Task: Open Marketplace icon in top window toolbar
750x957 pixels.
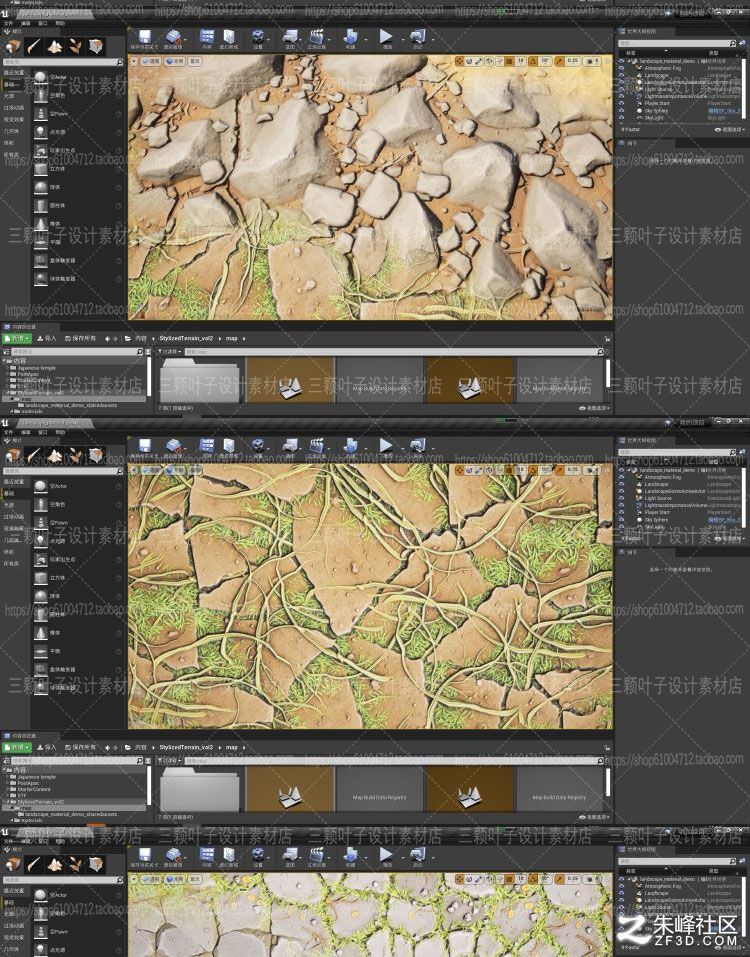Action: (229, 38)
